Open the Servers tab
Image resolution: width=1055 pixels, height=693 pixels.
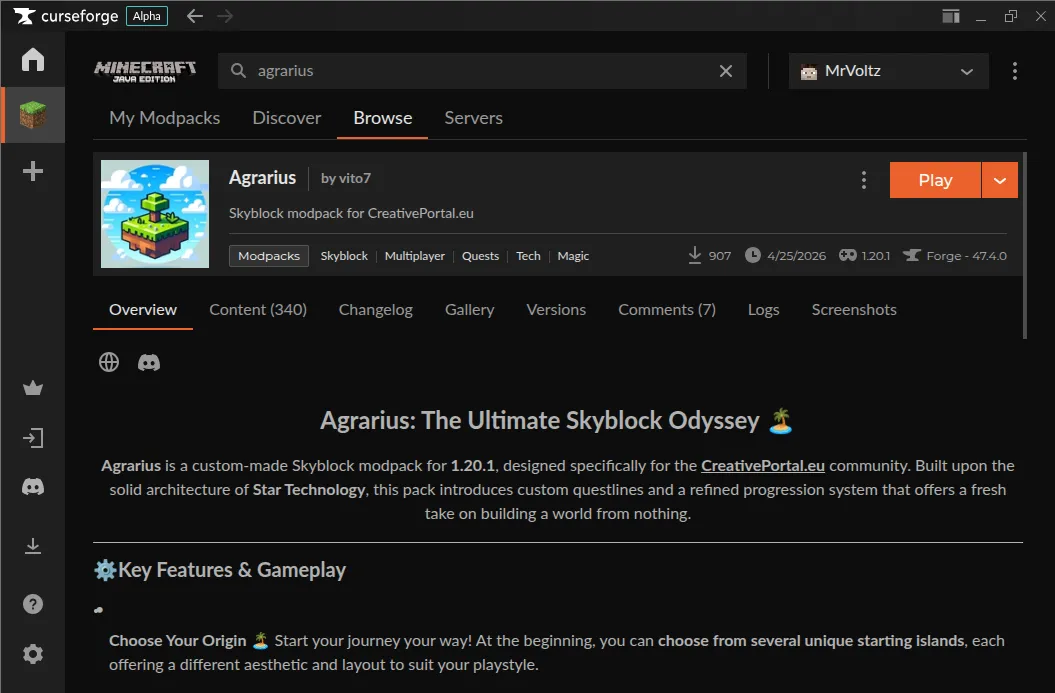coord(474,118)
